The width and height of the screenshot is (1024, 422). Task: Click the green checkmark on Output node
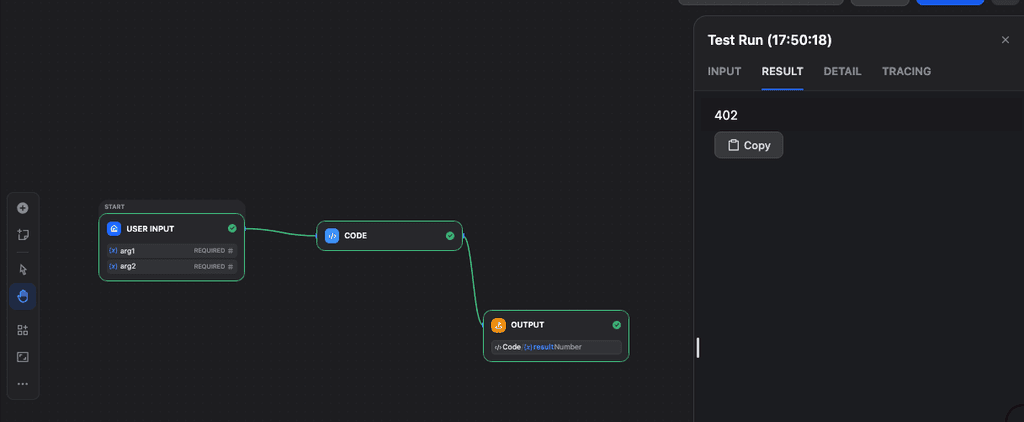pos(616,325)
